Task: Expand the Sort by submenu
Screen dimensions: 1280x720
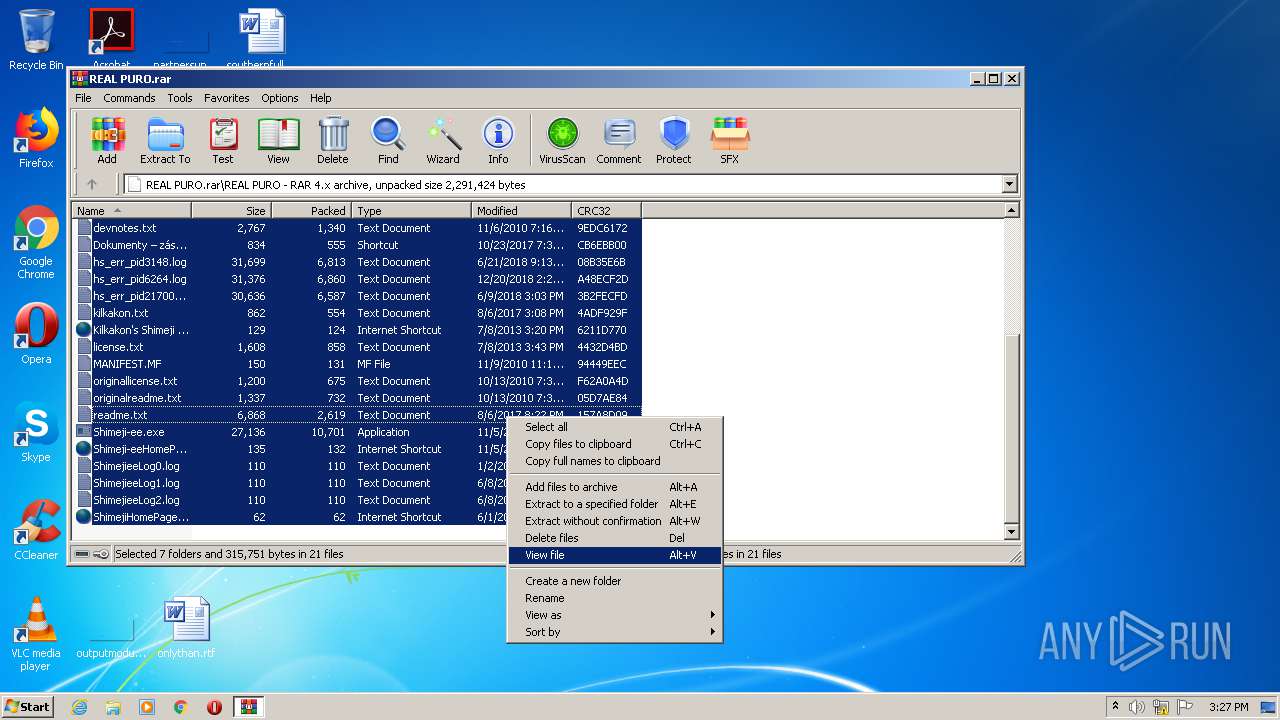Action: pos(614,632)
